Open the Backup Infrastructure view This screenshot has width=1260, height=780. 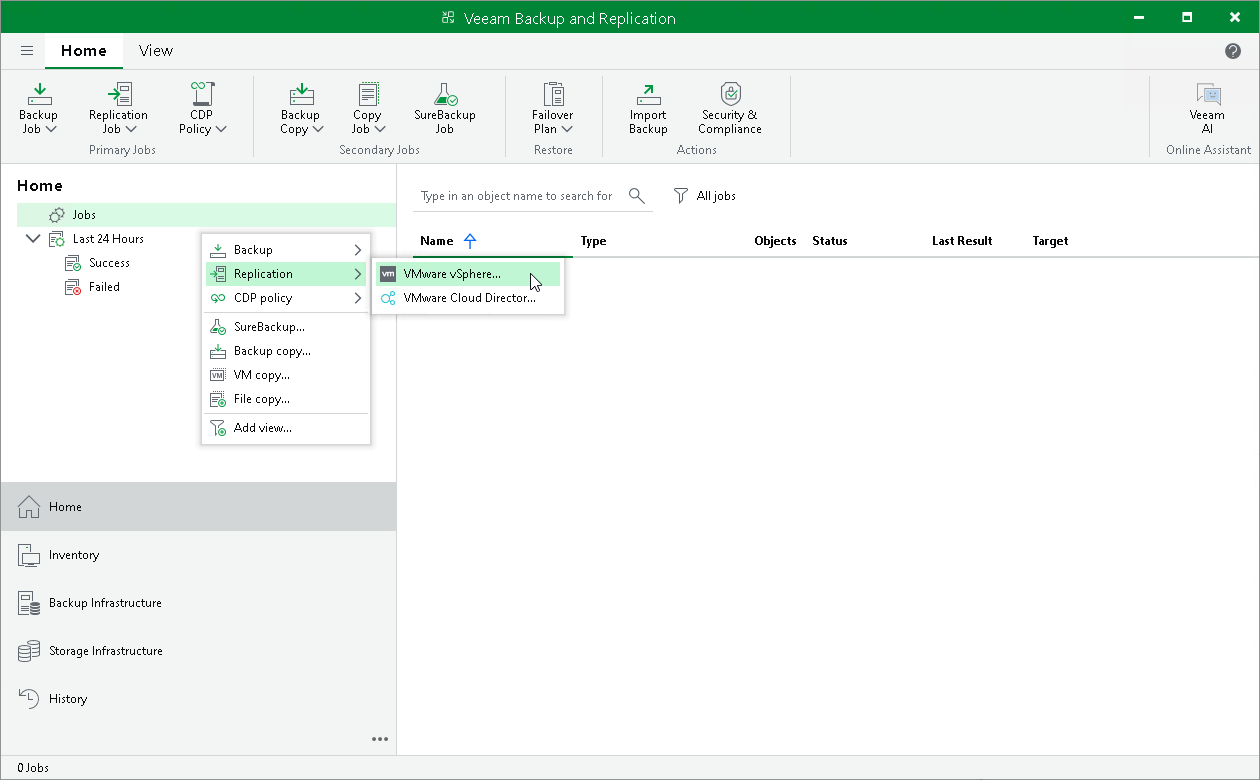tap(105, 603)
